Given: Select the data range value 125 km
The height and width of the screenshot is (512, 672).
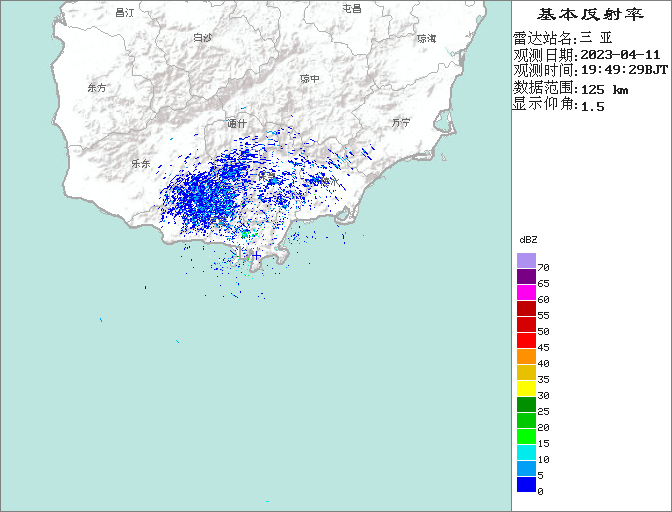Looking at the screenshot, I should (x=604, y=90).
